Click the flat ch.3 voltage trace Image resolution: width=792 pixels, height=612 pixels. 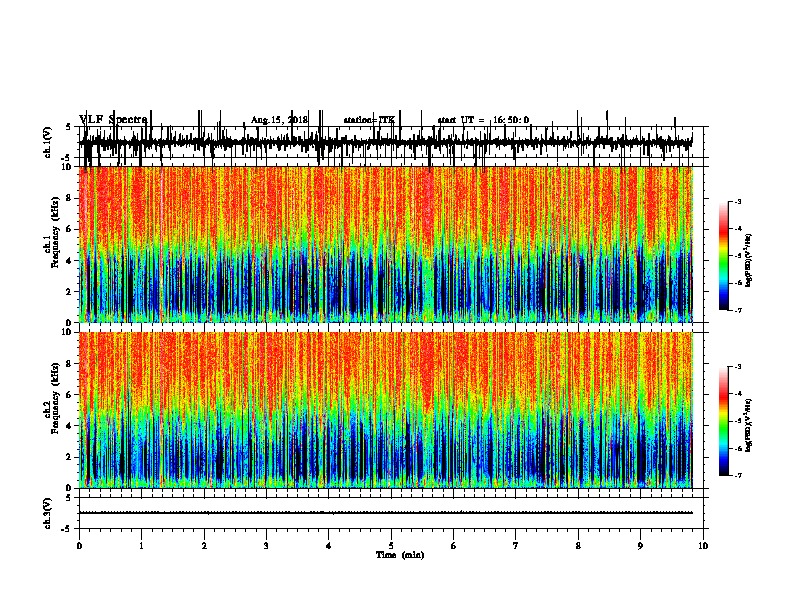(386, 513)
